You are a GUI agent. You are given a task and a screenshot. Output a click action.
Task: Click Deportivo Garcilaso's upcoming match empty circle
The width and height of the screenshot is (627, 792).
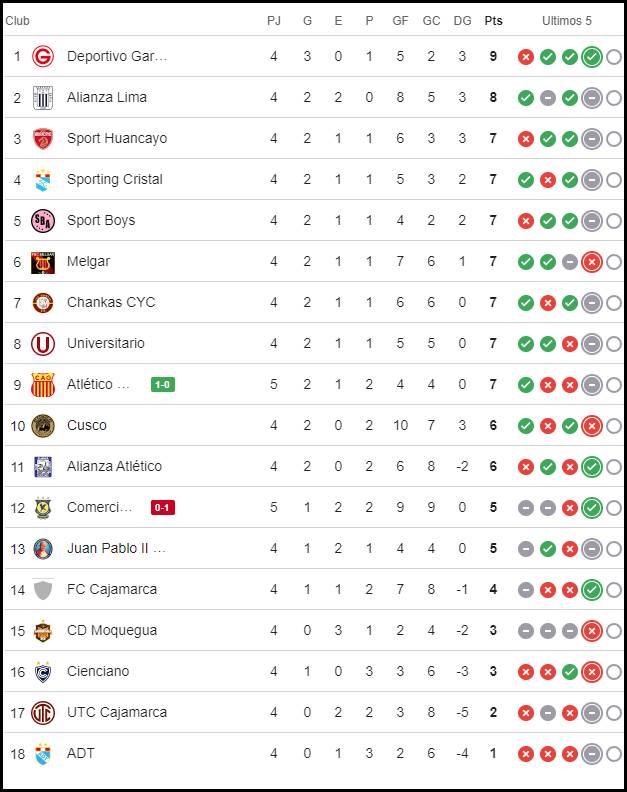point(614,57)
